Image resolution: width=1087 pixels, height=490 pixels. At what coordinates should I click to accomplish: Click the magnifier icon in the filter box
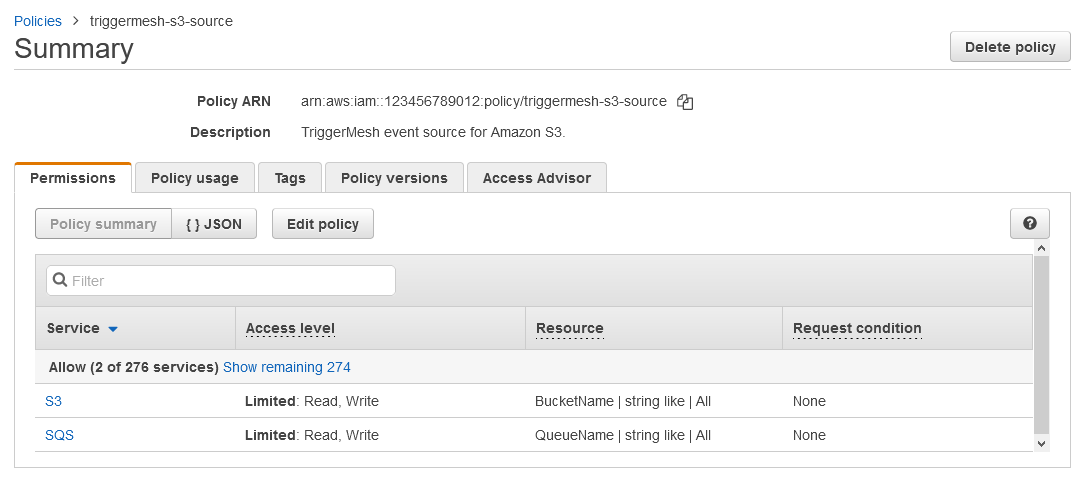tap(60, 280)
